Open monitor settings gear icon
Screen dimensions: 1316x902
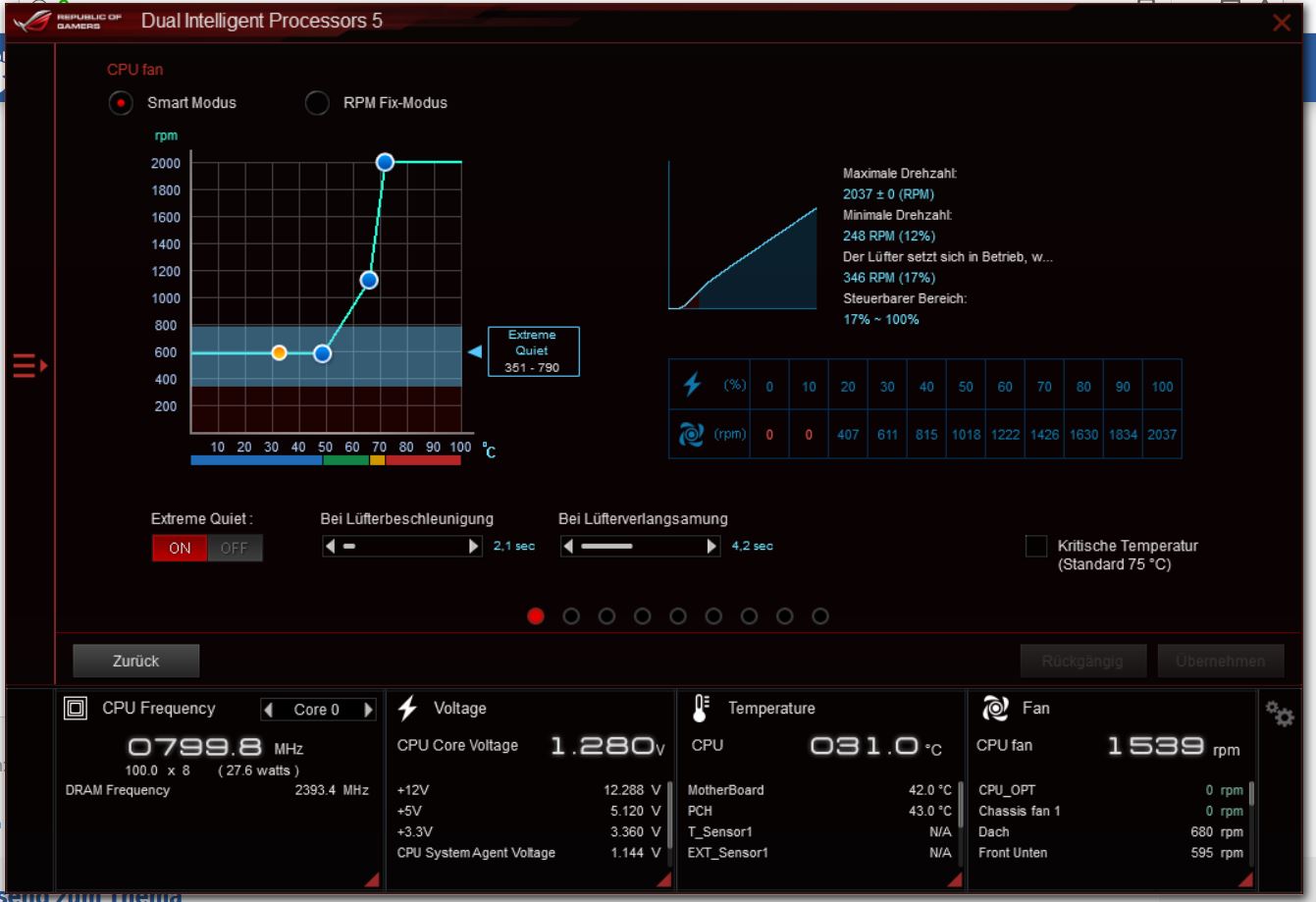(x=1280, y=714)
